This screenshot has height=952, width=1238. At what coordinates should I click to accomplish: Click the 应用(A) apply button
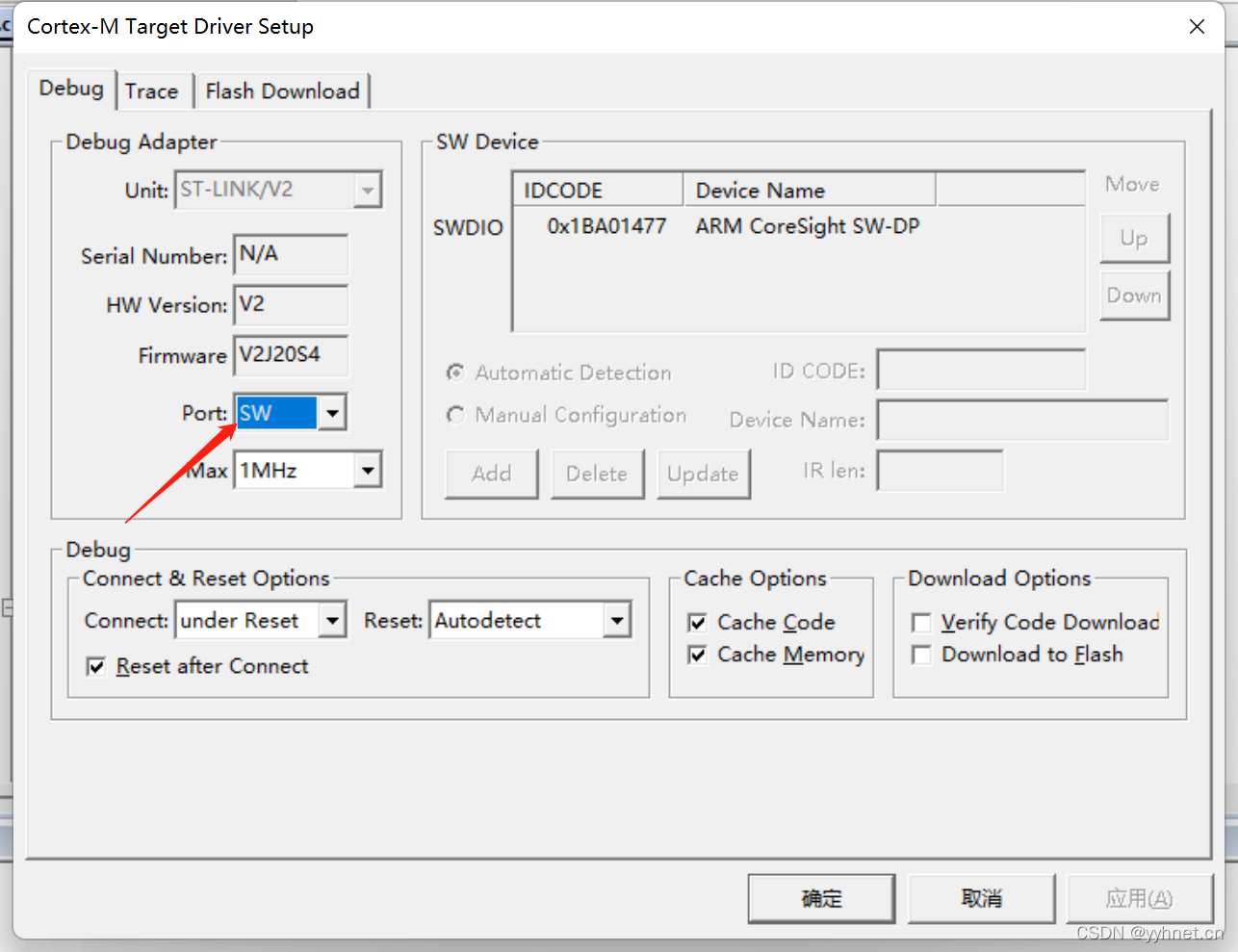coord(1140,898)
